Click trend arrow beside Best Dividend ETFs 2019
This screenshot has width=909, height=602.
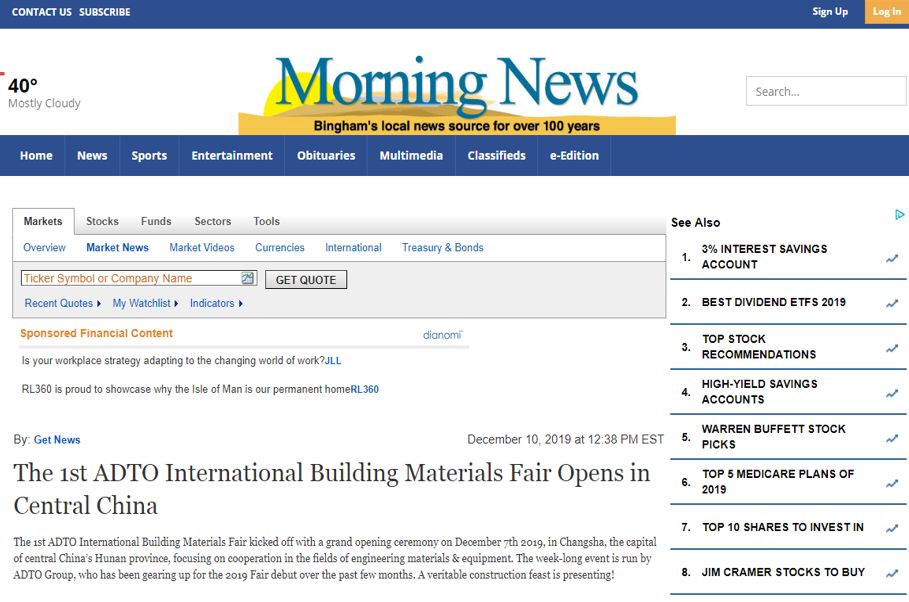[x=892, y=303]
